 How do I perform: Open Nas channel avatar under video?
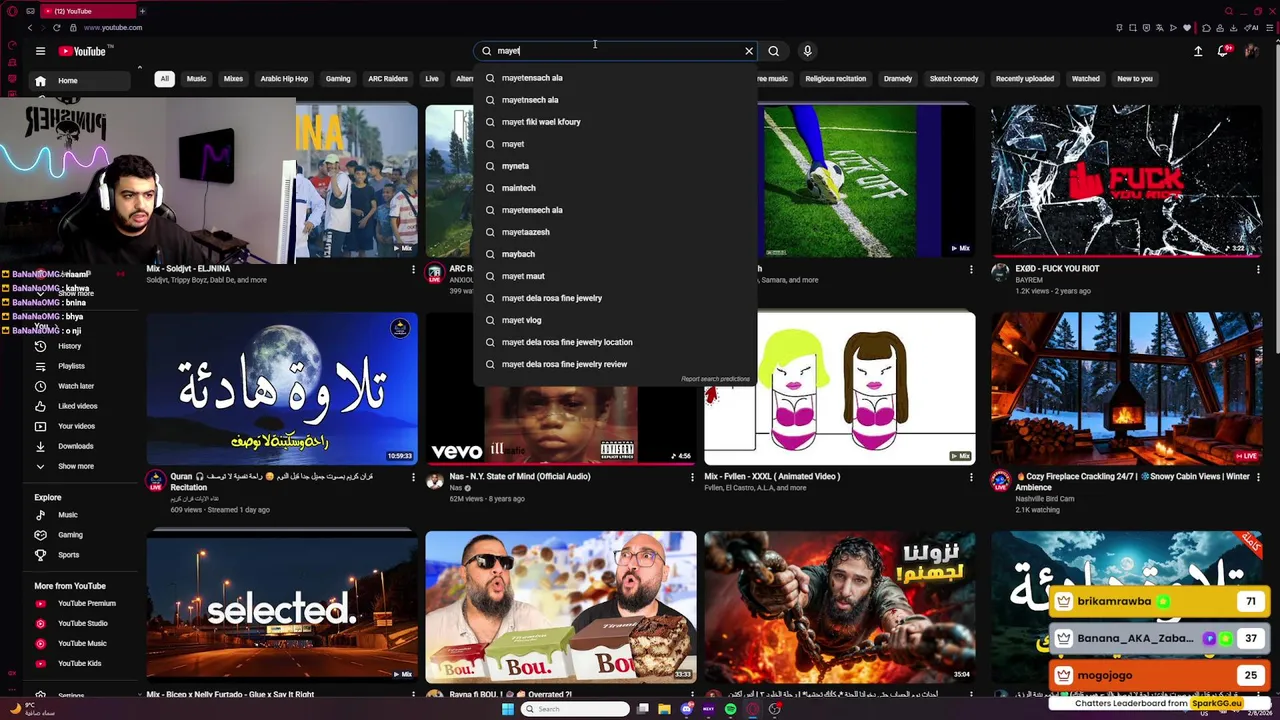click(434, 481)
